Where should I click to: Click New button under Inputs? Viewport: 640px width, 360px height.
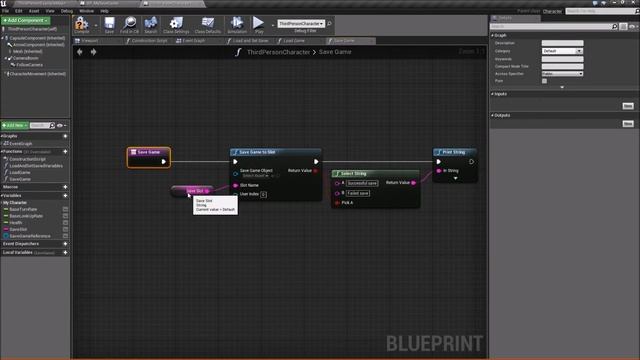click(x=628, y=106)
